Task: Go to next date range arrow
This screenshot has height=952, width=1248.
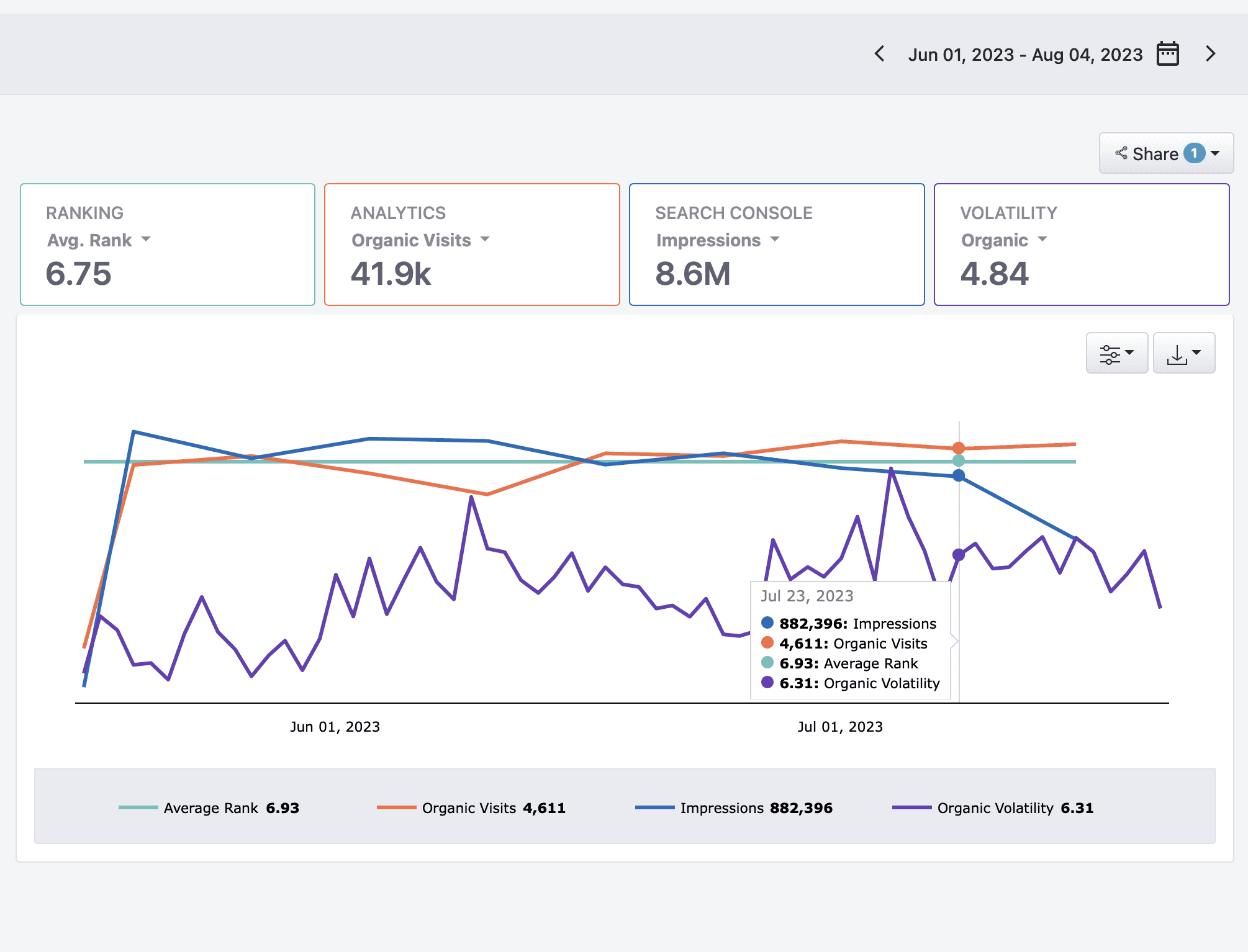Action: point(1210,54)
